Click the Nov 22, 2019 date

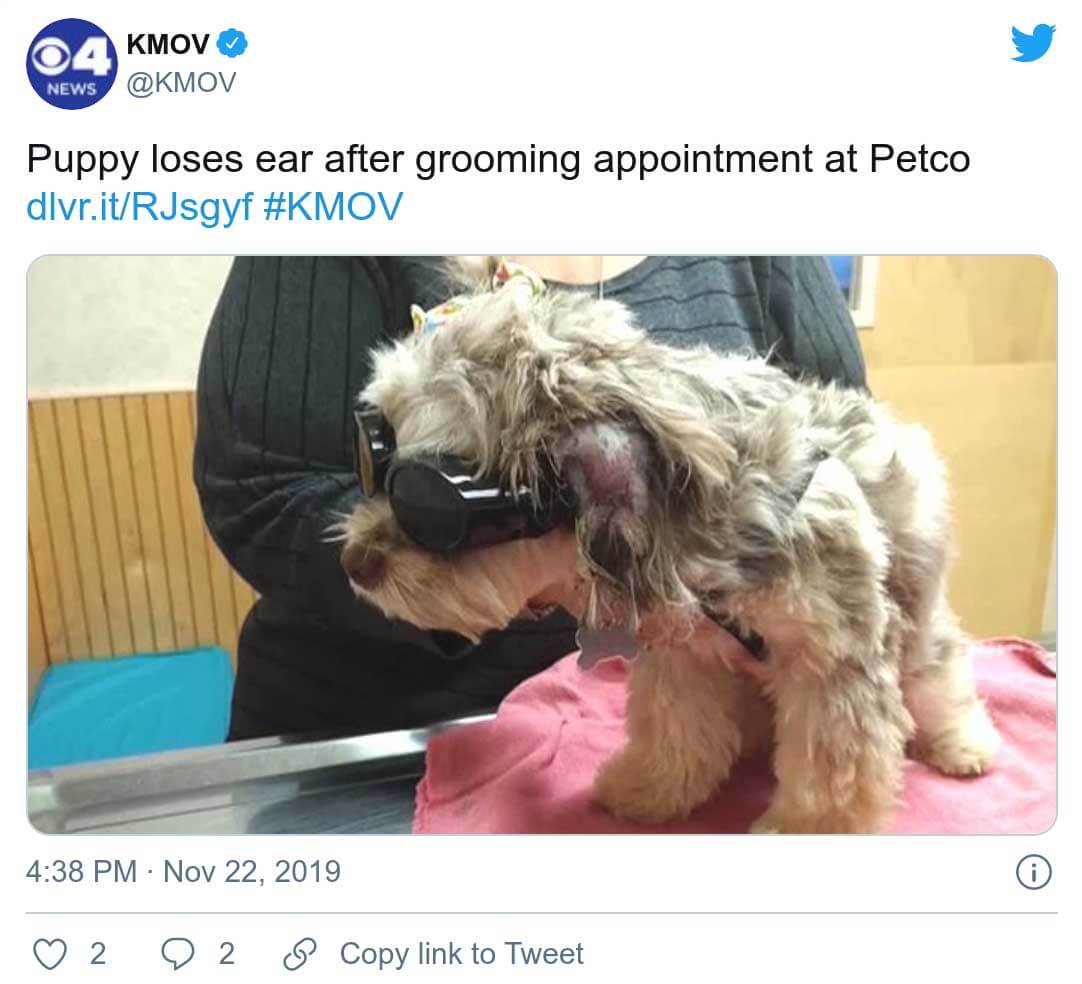coord(252,872)
